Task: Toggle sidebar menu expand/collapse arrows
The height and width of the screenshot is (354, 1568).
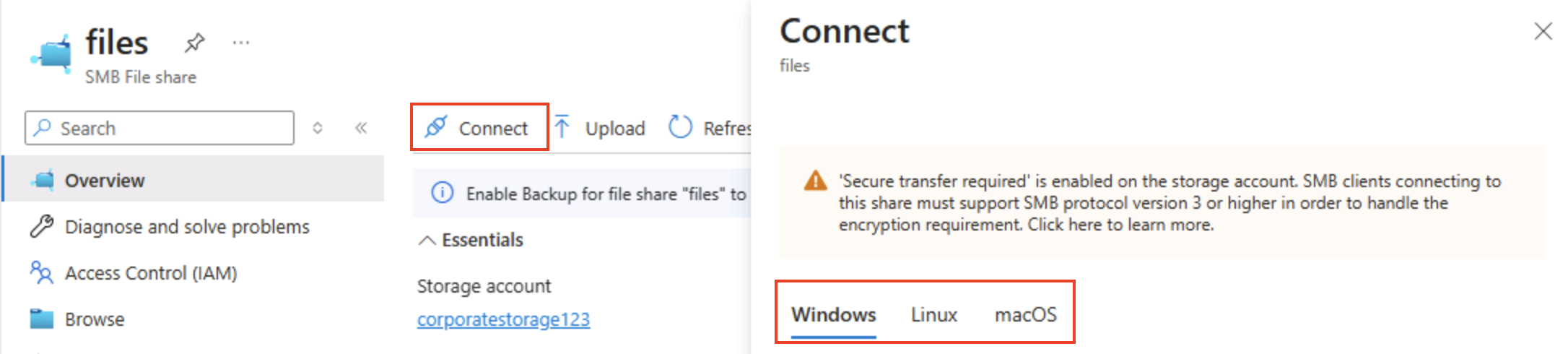Action: click(317, 128)
